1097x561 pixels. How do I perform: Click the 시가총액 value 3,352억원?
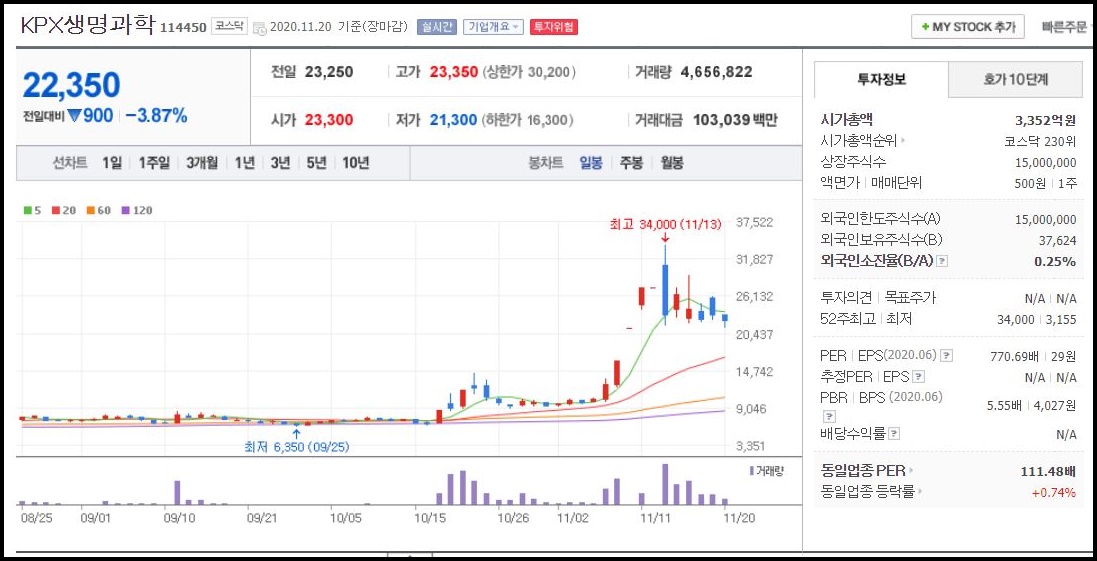click(x=1047, y=120)
